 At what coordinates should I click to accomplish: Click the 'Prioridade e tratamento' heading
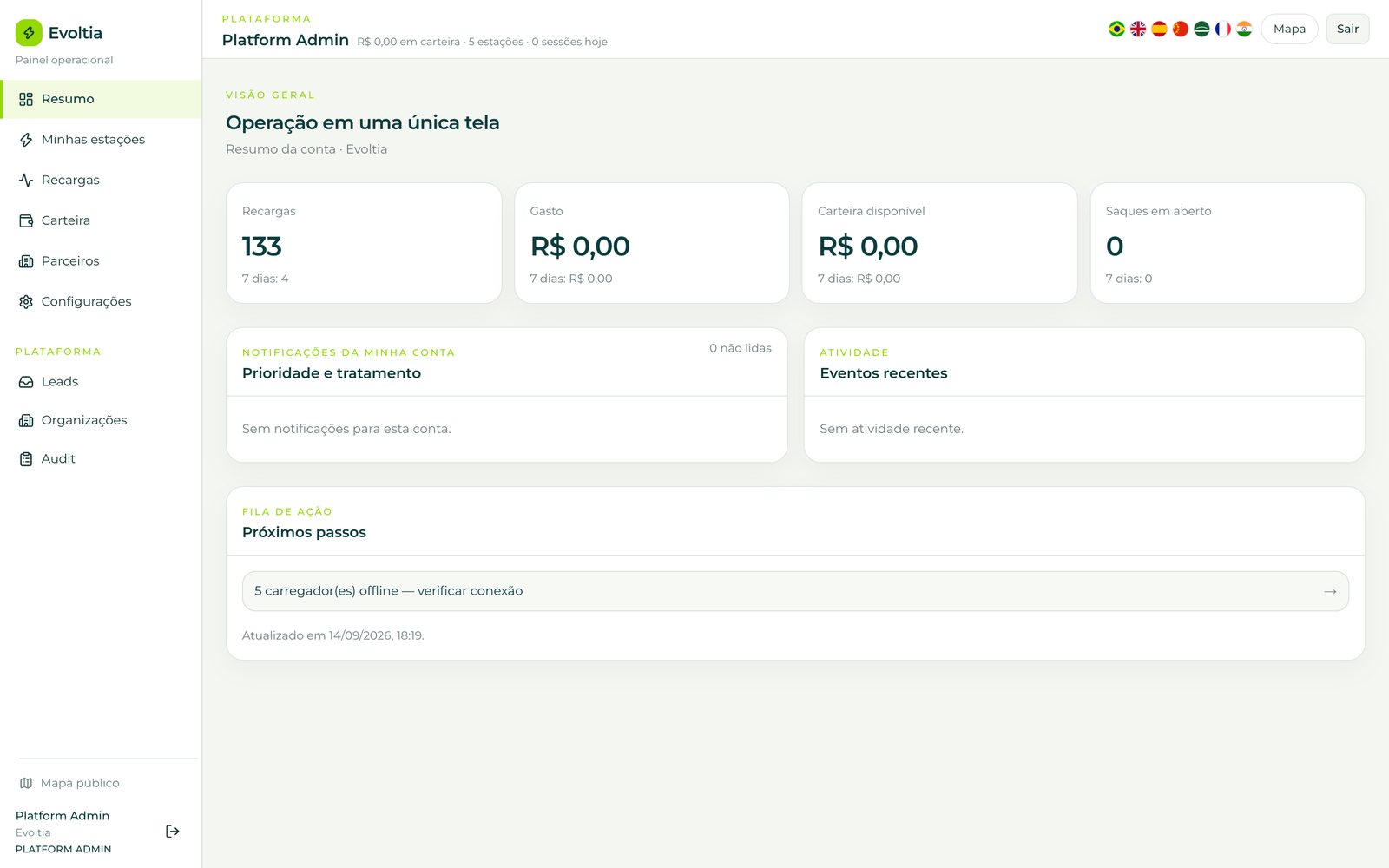point(332,373)
